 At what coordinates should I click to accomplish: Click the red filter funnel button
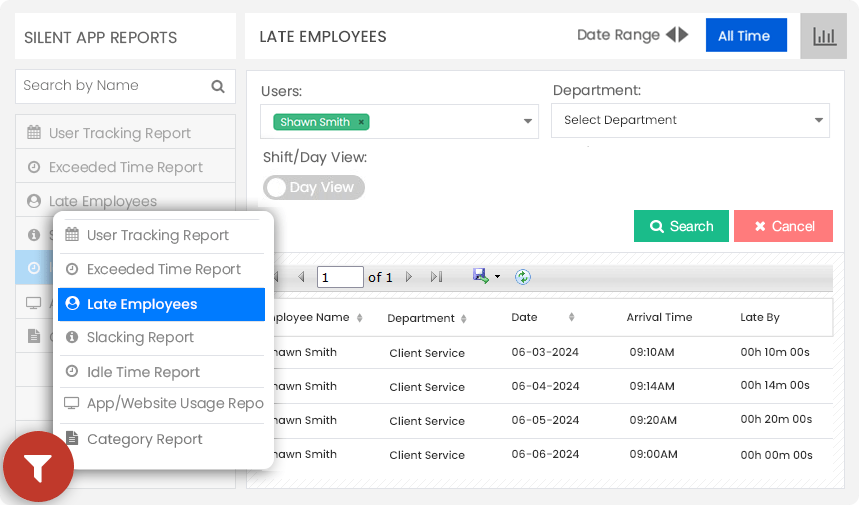point(38,467)
